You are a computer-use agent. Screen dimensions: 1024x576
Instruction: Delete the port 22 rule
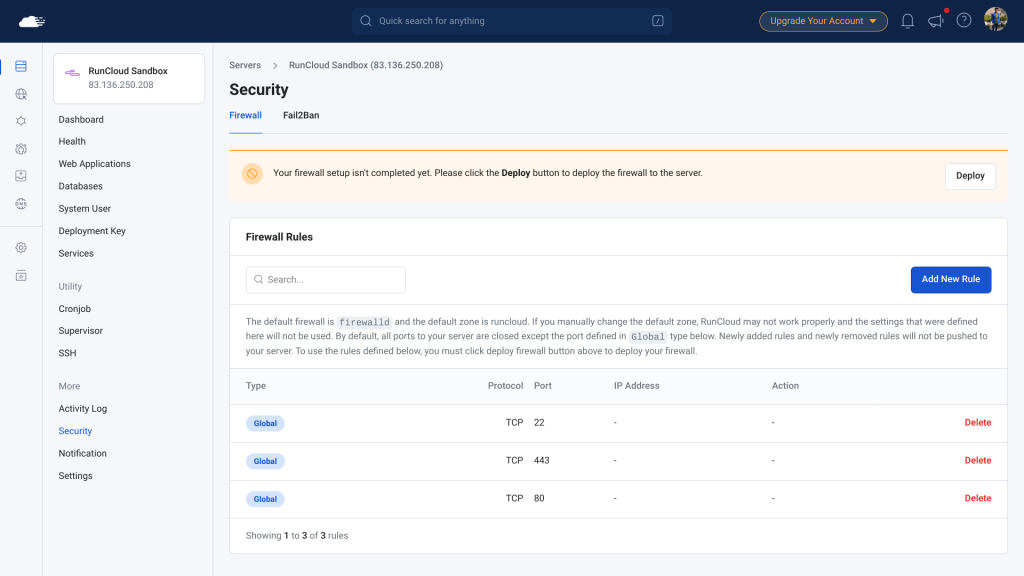tap(978, 423)
